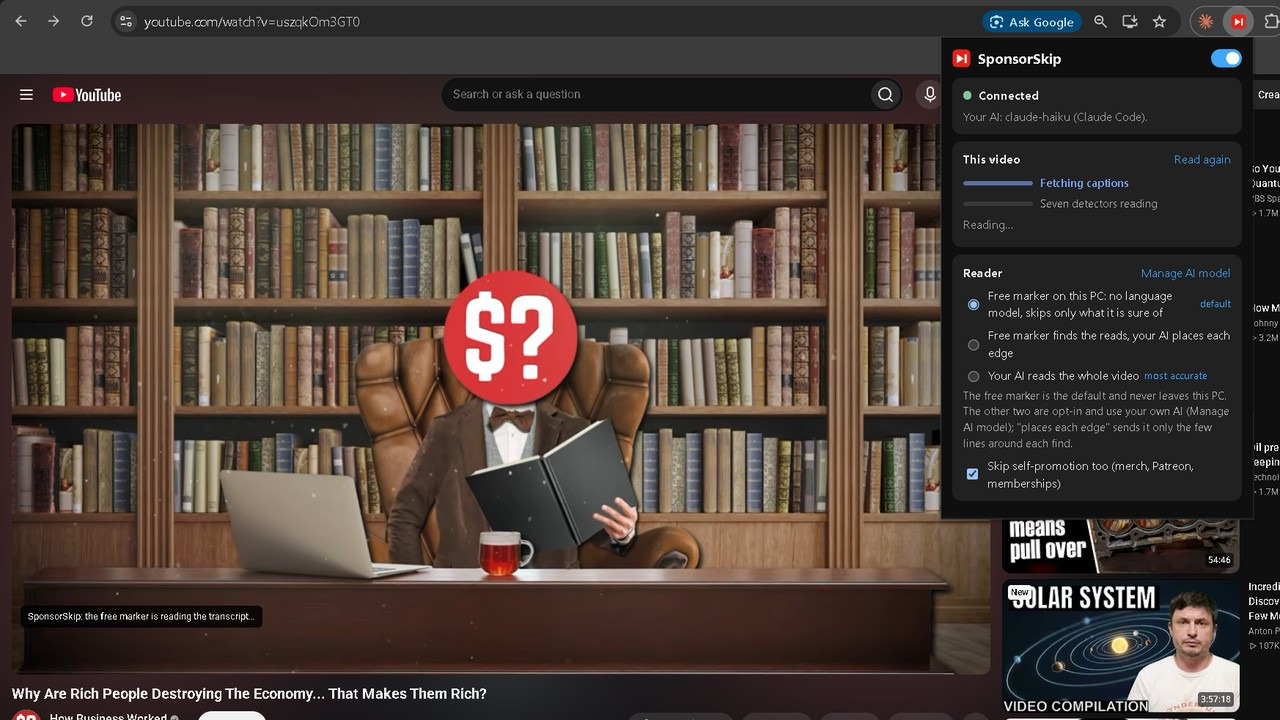1280x720 pixels.
Task: Open "Manage AI model" link
Action: tap(1186, 273)
